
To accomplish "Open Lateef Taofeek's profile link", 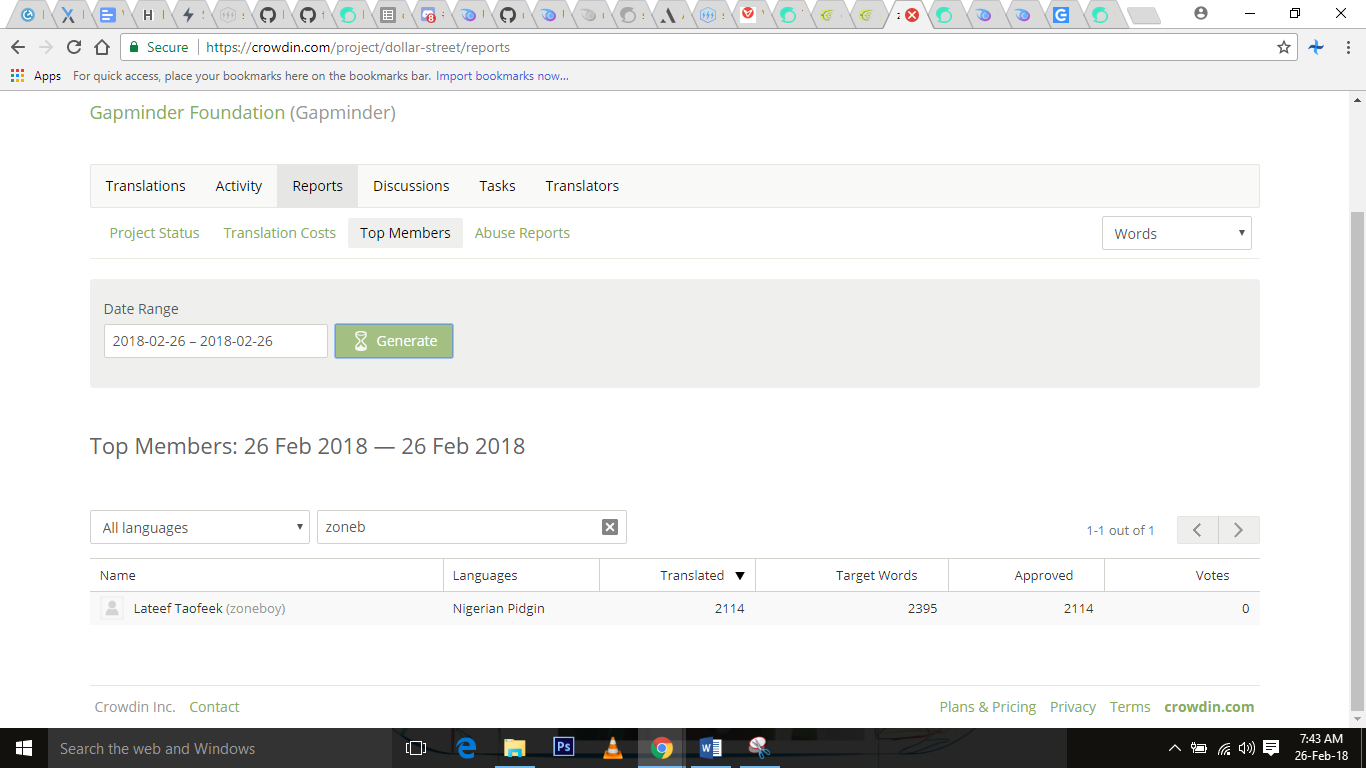I will [178, 608].
